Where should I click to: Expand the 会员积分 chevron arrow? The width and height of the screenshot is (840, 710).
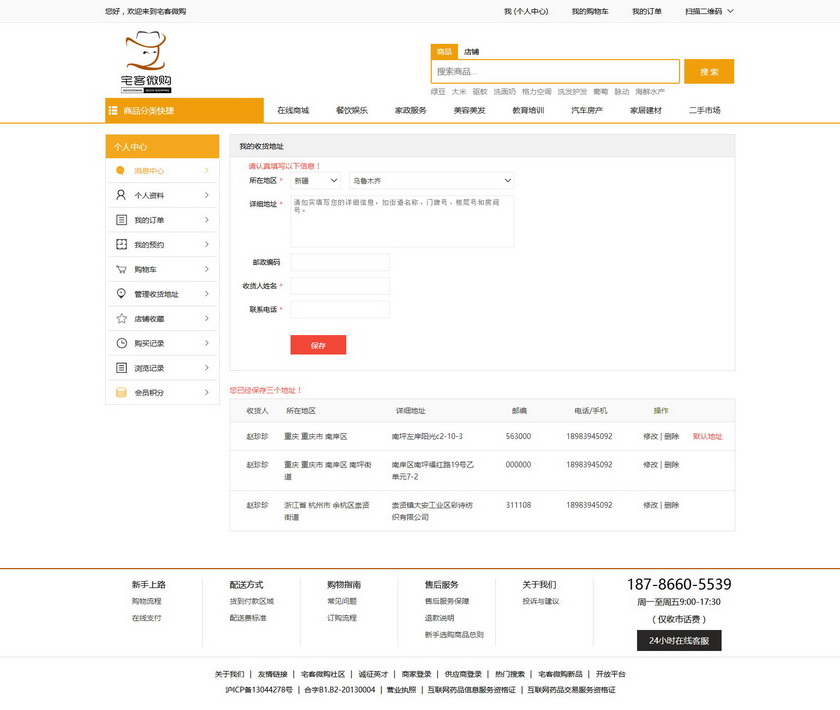[x=207, y=392]
